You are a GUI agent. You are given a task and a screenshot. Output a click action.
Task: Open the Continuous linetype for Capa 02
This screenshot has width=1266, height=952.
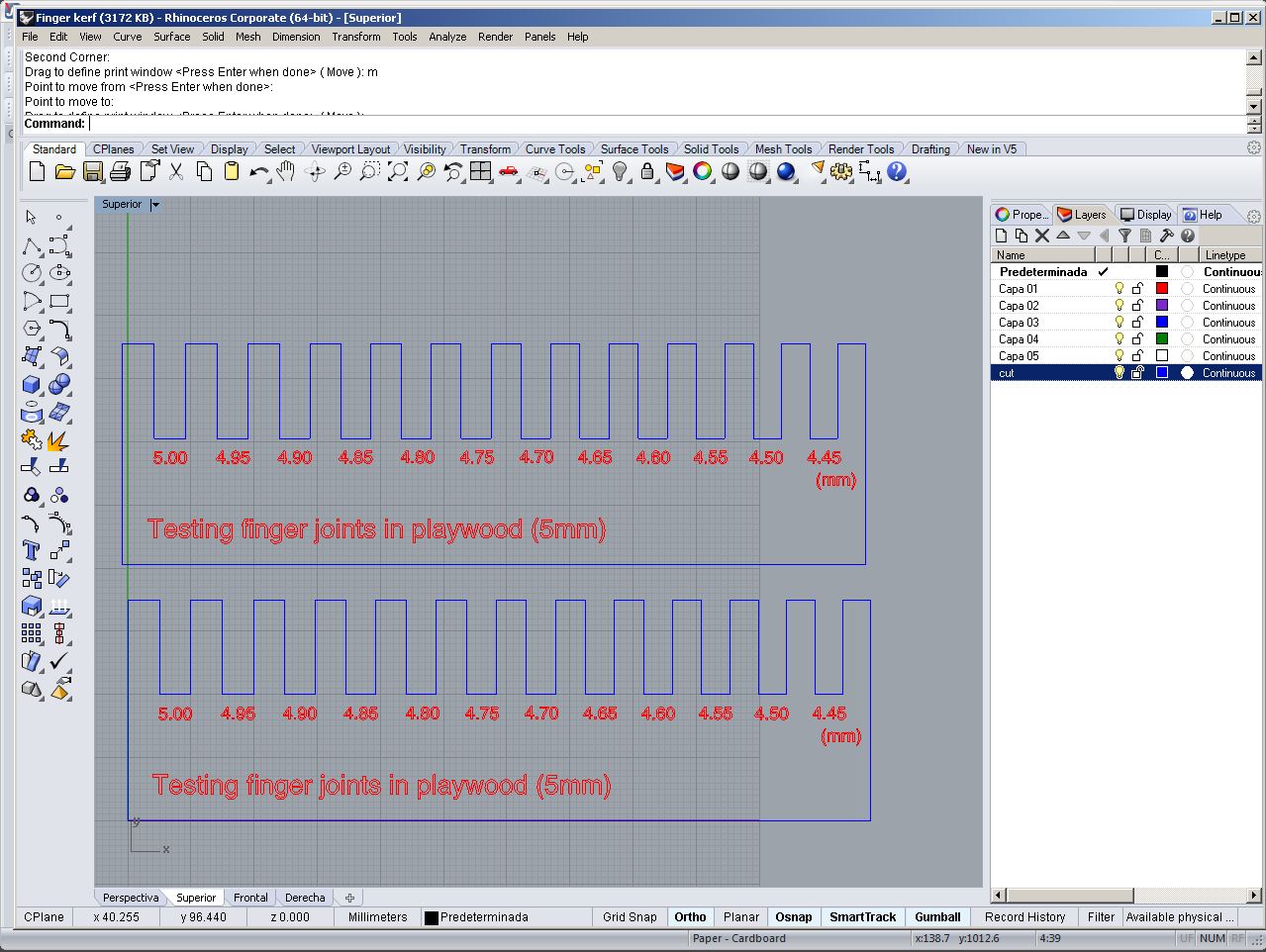[1228, 306]
